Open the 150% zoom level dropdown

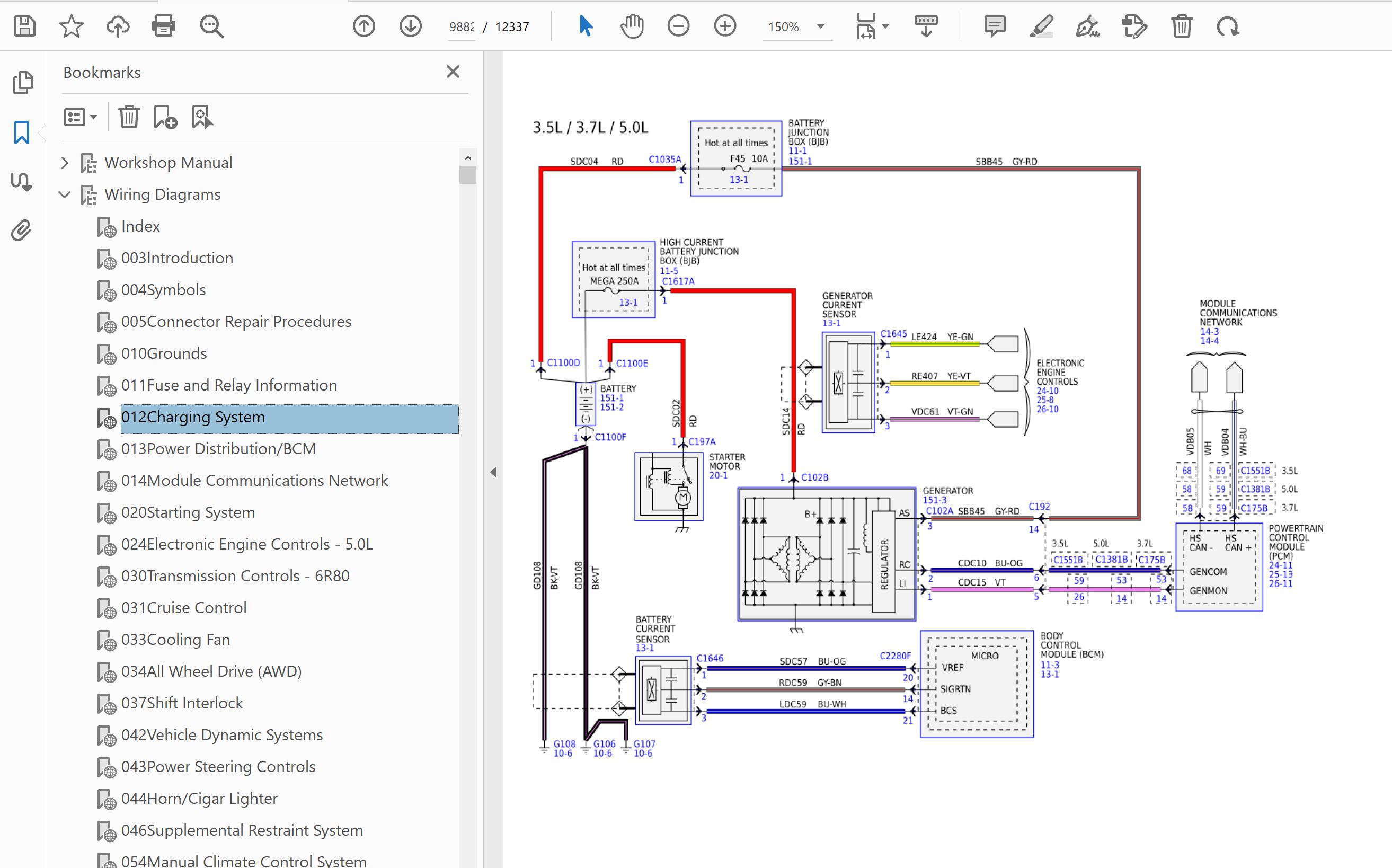(821, 26)
